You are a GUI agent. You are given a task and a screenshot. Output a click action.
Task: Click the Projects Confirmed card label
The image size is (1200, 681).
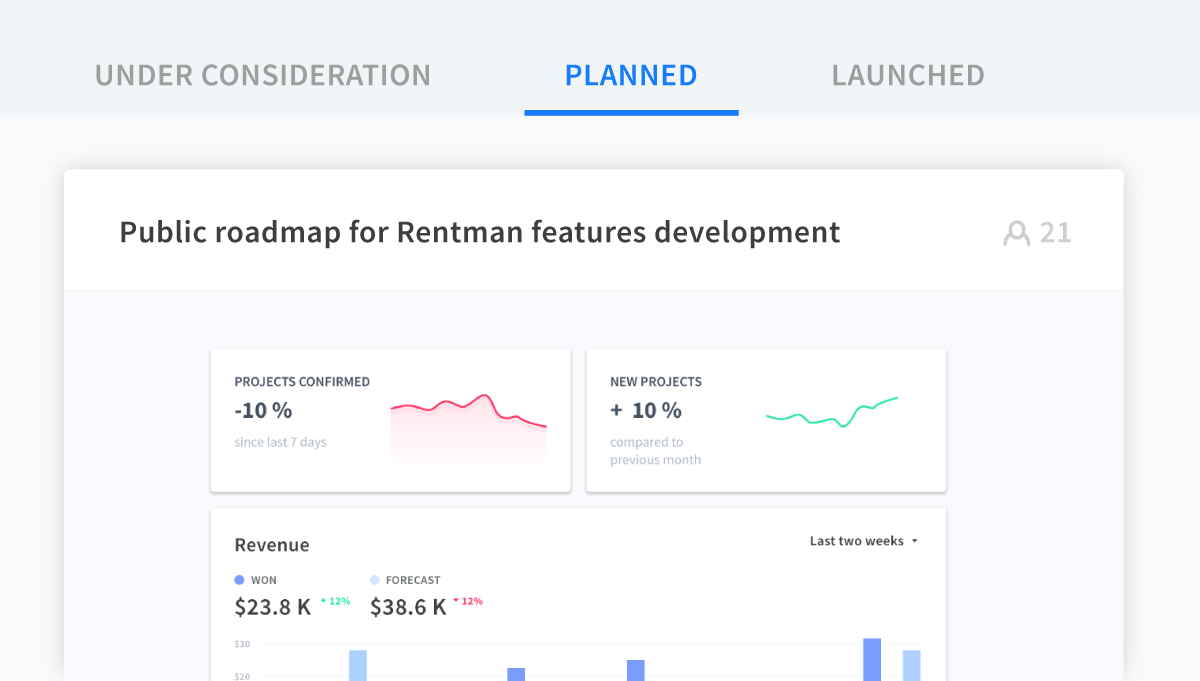click(x=302, y=382)
